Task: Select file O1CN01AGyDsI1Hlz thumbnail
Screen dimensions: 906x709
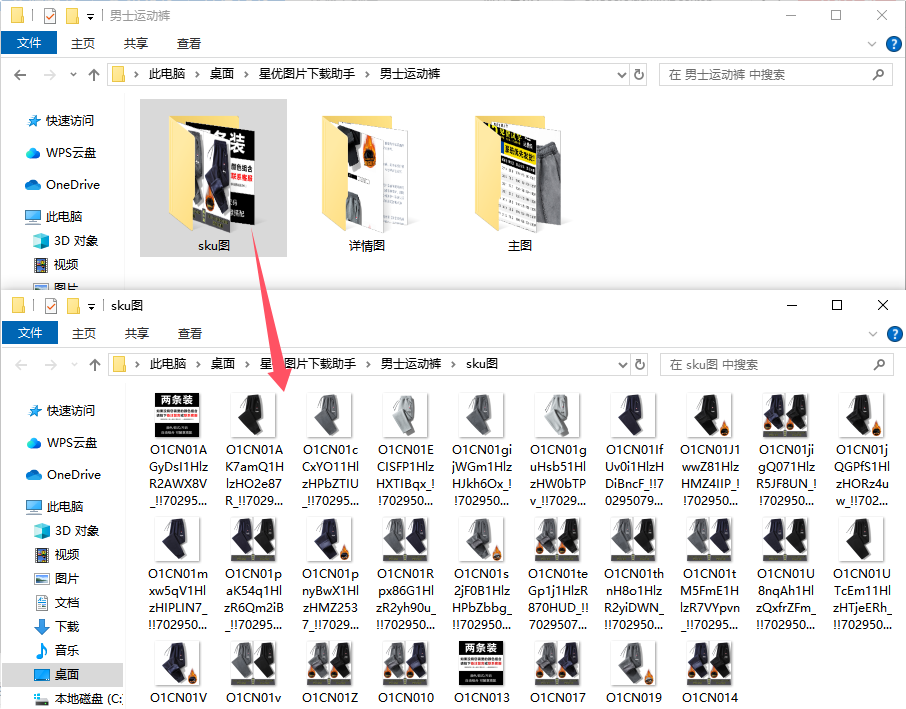Action: click(x=177, y=415)
